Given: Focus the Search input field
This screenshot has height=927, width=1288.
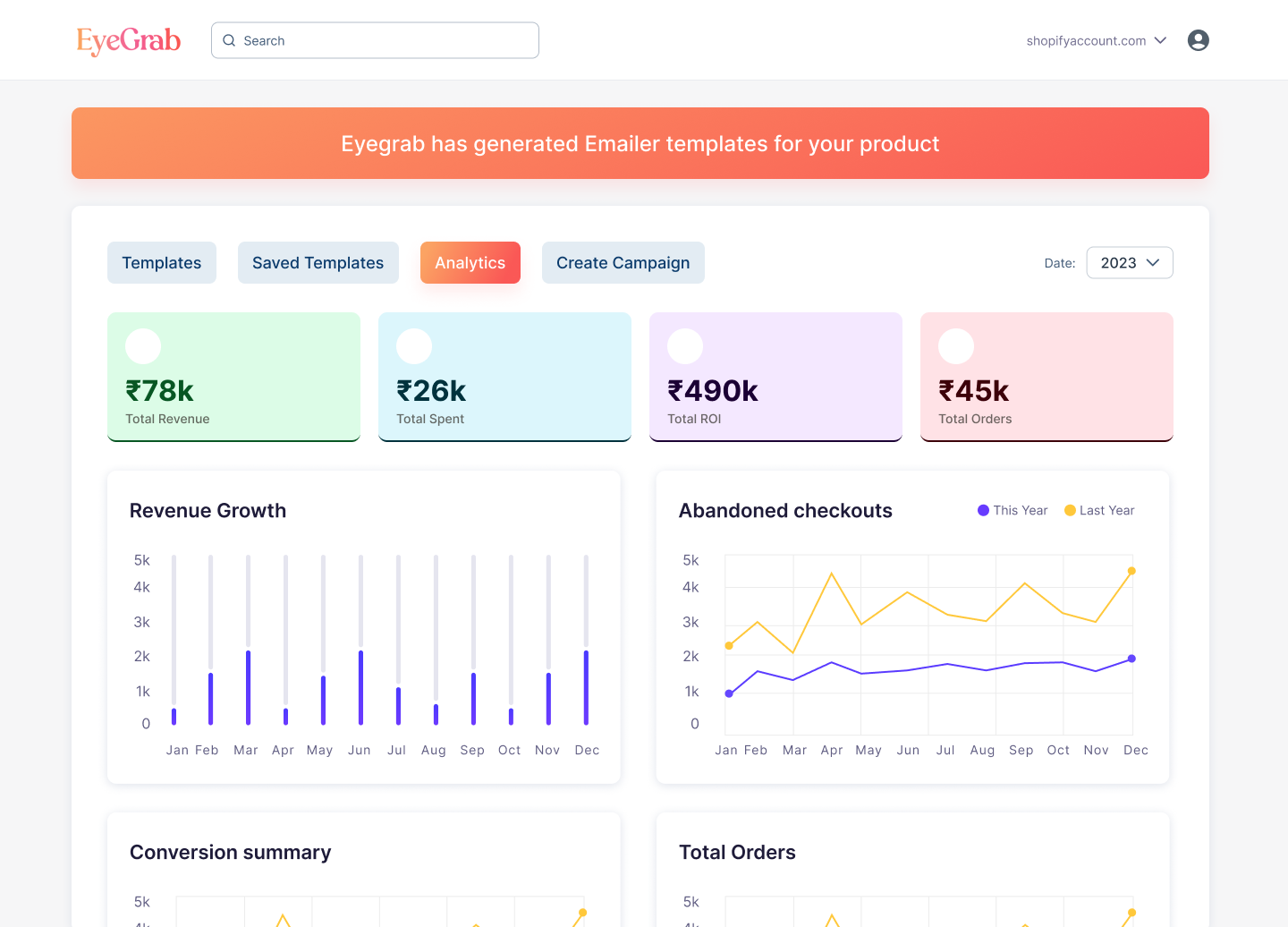Looking at the screenshot, I should (375, 40).
